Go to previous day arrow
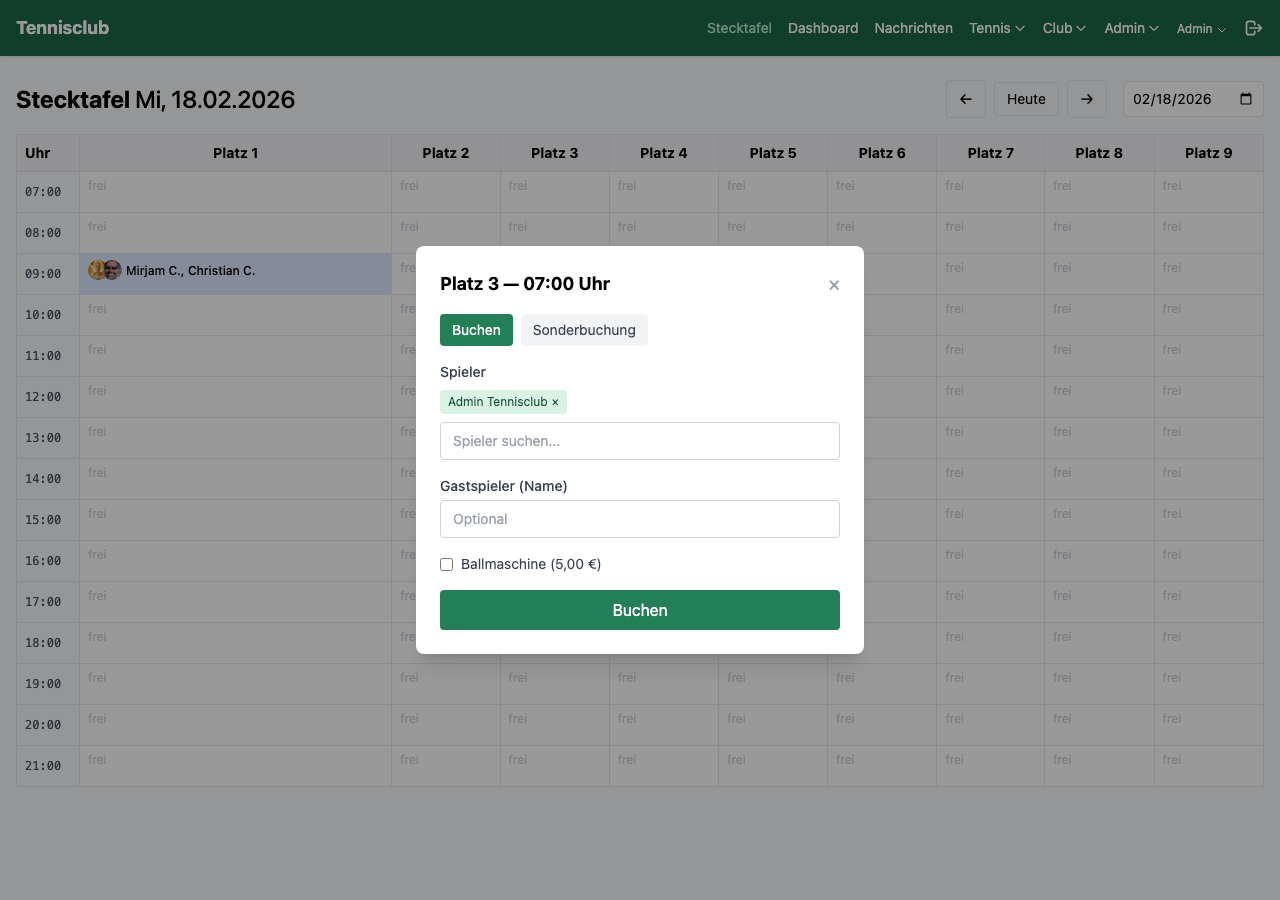 966,99
